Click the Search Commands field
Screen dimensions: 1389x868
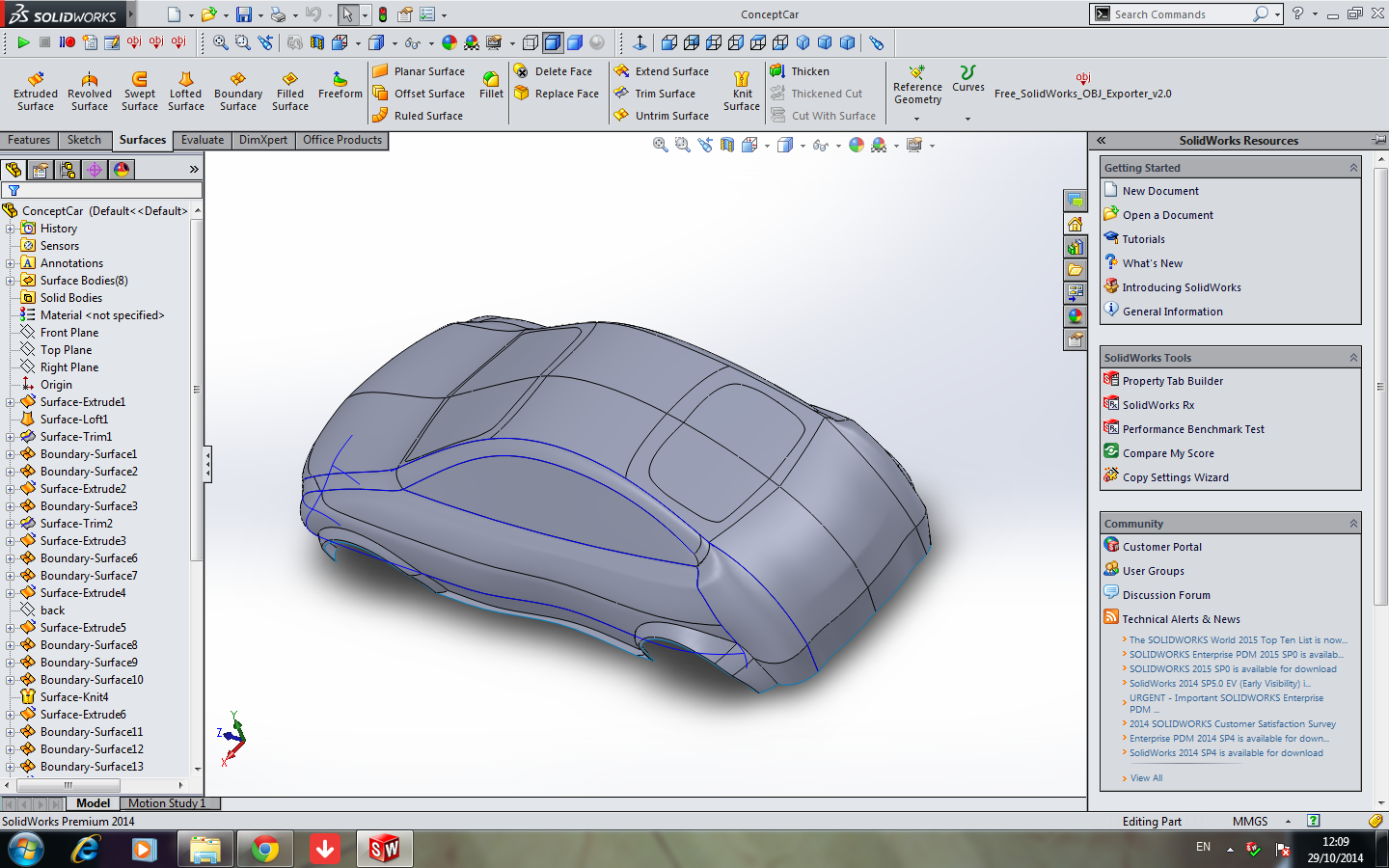point(1182,14)
